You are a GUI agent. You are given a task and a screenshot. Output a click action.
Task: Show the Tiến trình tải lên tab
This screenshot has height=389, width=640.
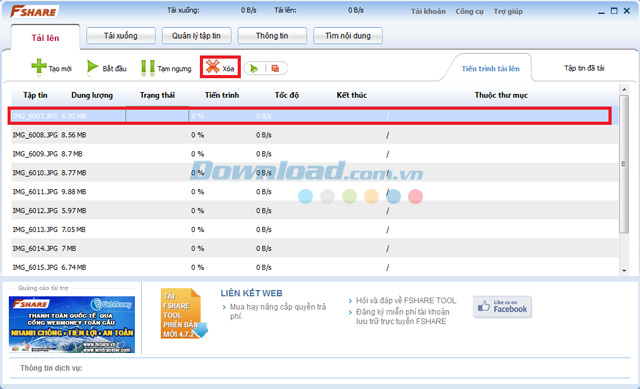coord(490,69)
